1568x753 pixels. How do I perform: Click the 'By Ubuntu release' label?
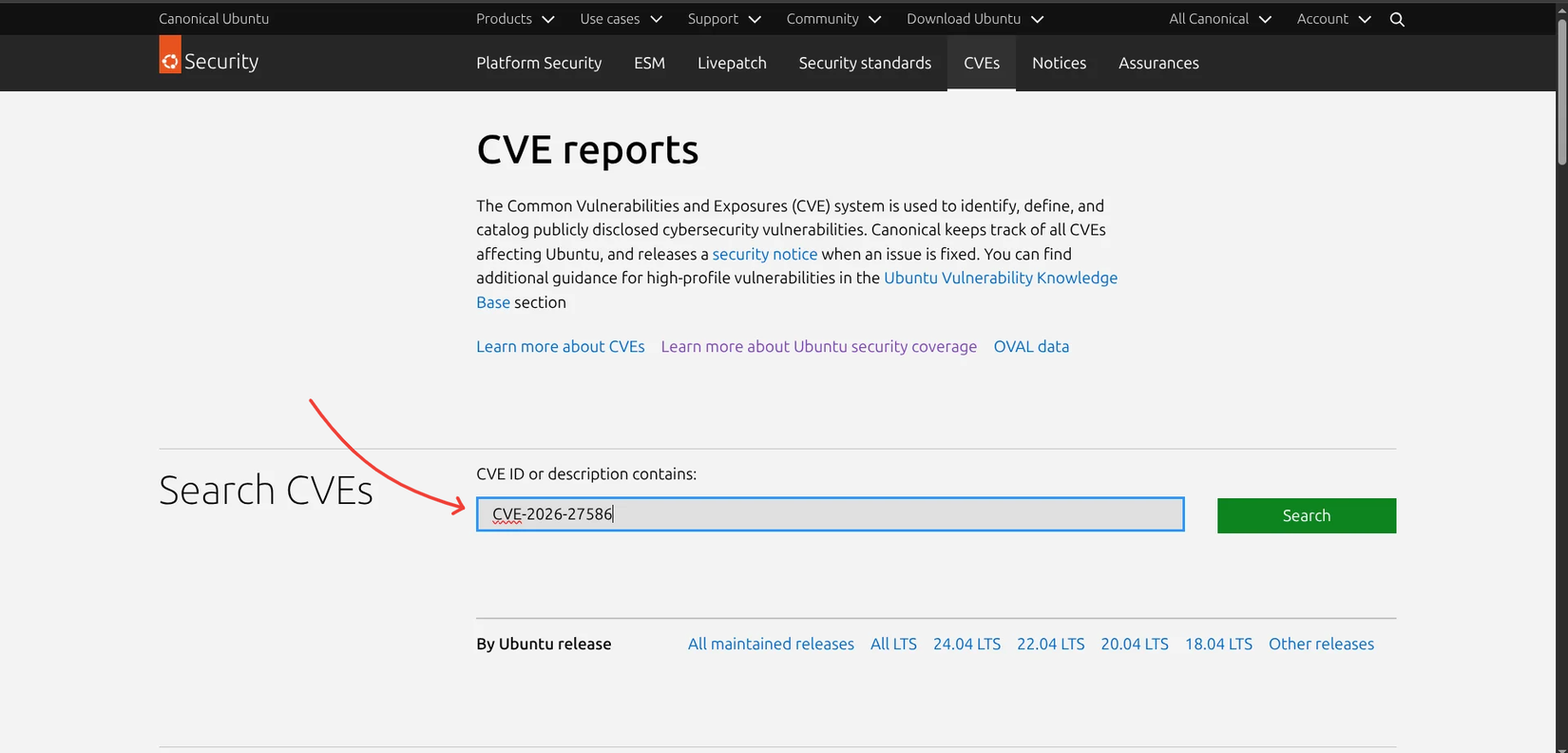(544, 644)
